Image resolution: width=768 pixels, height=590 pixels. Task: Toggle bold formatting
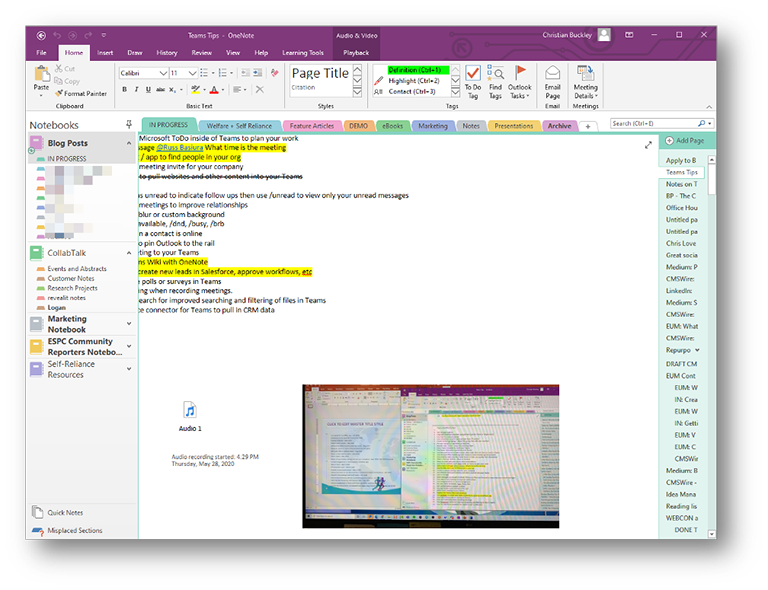coord(124,90)
